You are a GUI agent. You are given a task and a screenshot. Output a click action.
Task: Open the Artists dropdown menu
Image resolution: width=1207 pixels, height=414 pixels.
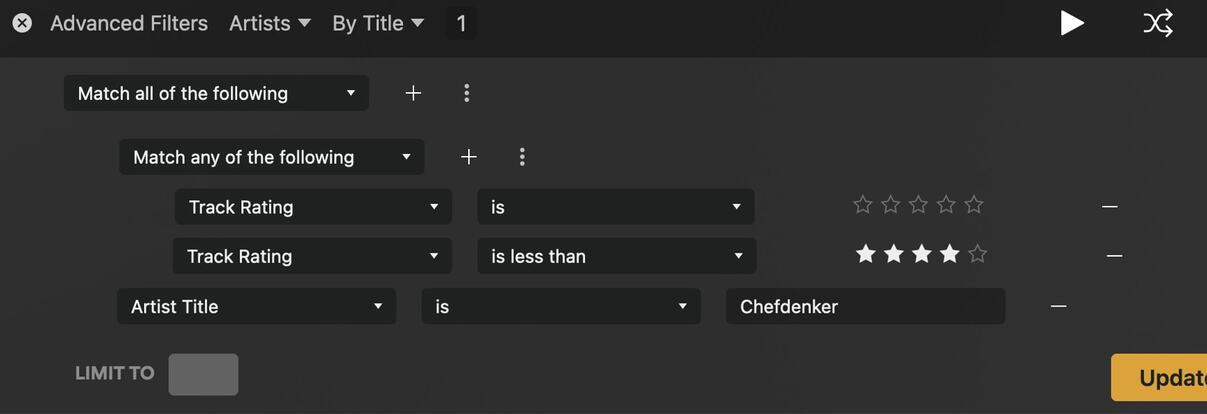[x=270, y=23]
